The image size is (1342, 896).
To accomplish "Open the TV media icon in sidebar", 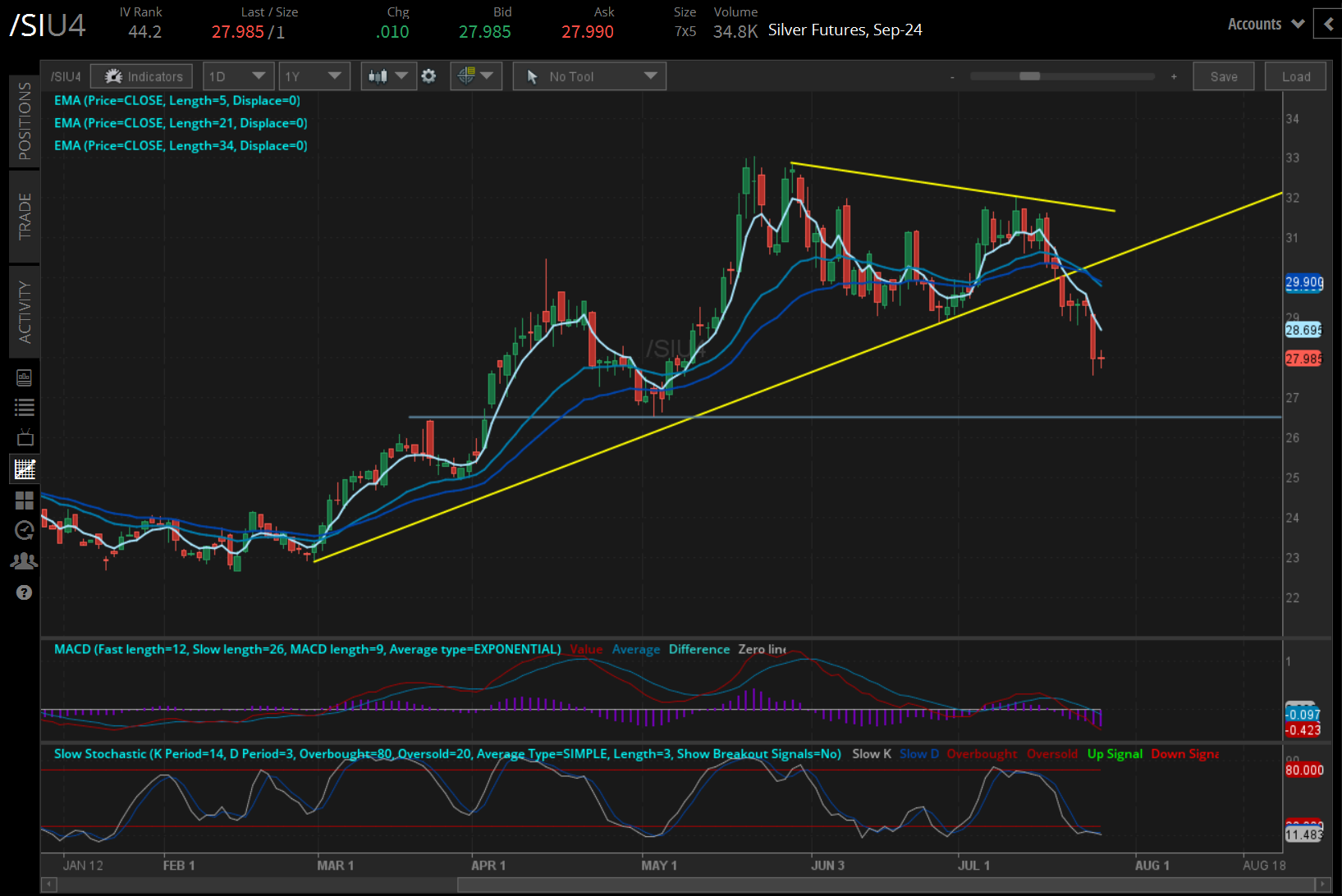I will pyautogui.click(x=24, y=437).
